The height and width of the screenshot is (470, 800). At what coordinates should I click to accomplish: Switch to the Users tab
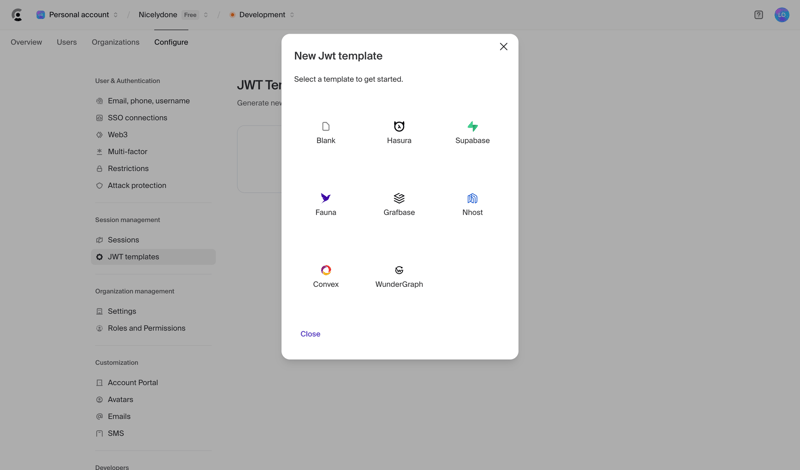67,42
